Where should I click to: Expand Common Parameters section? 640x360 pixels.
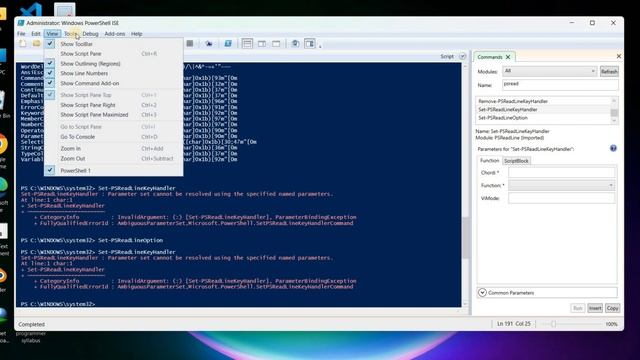coord(482,293)
